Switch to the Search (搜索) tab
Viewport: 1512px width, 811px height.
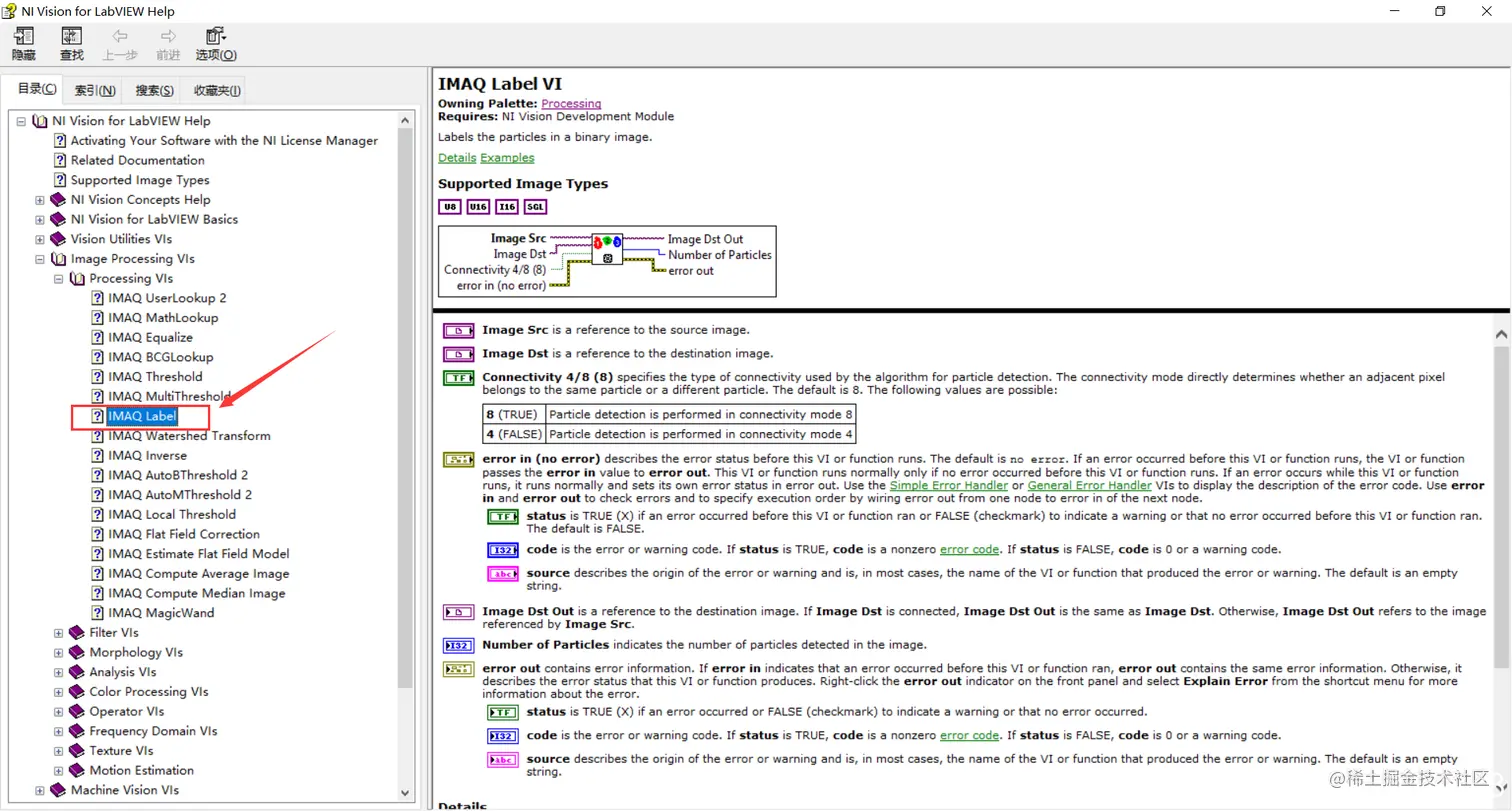pyautogui.click(x=154, y=90)
